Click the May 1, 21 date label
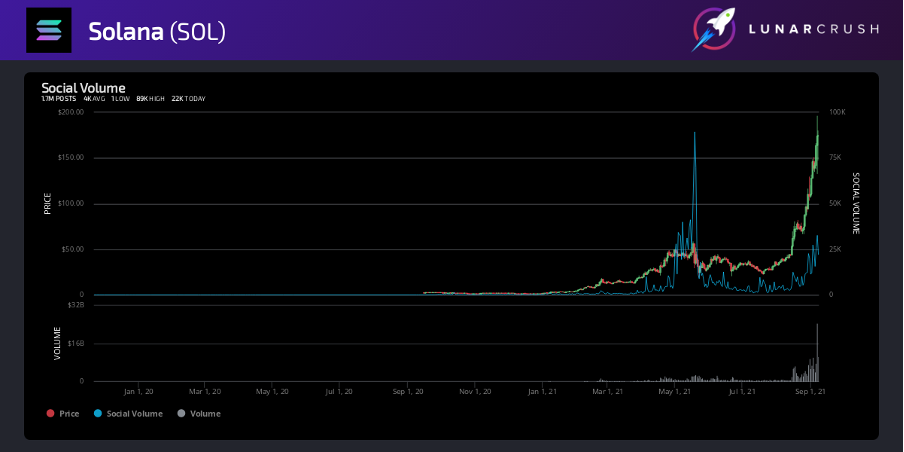The image size is (904, 452). (x=675, y=392)
